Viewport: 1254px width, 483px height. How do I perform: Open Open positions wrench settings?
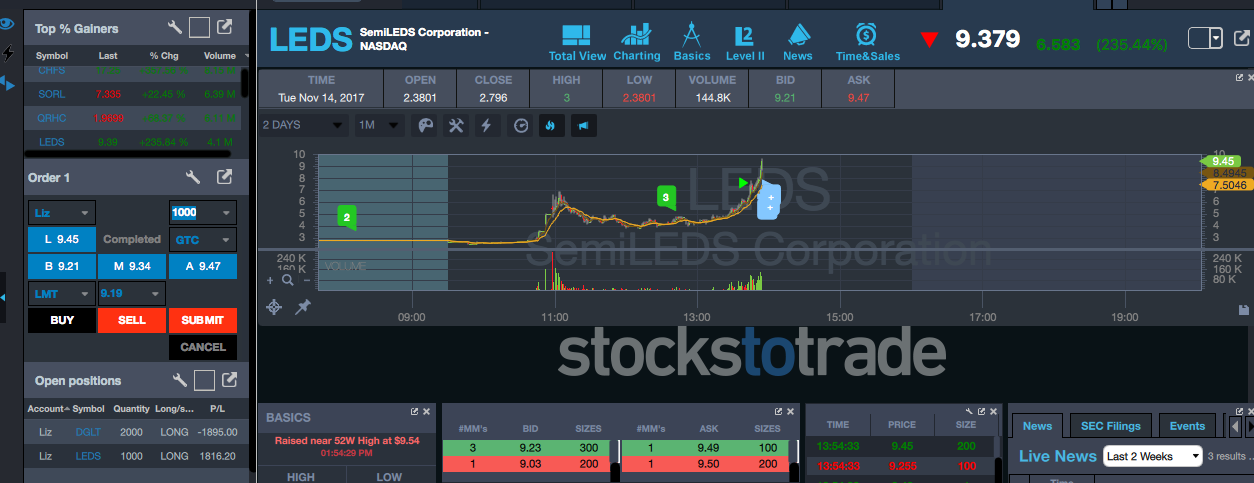(x=180, y=380)
